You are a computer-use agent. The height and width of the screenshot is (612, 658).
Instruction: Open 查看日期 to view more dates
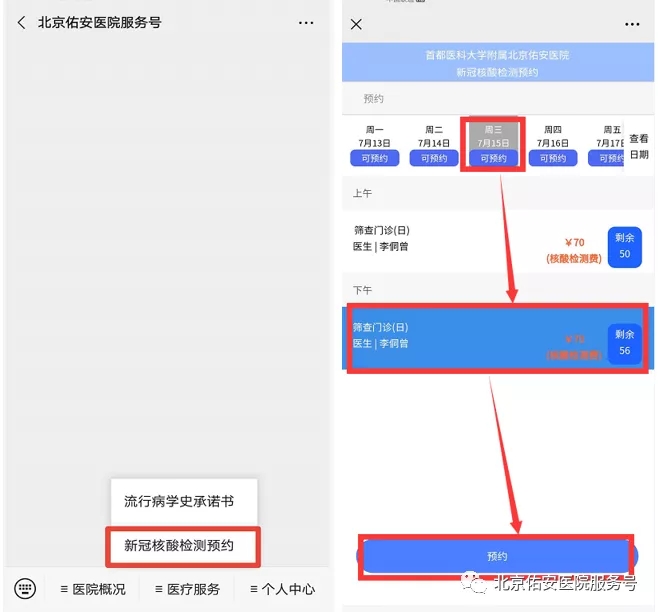[x=639, y=147]
